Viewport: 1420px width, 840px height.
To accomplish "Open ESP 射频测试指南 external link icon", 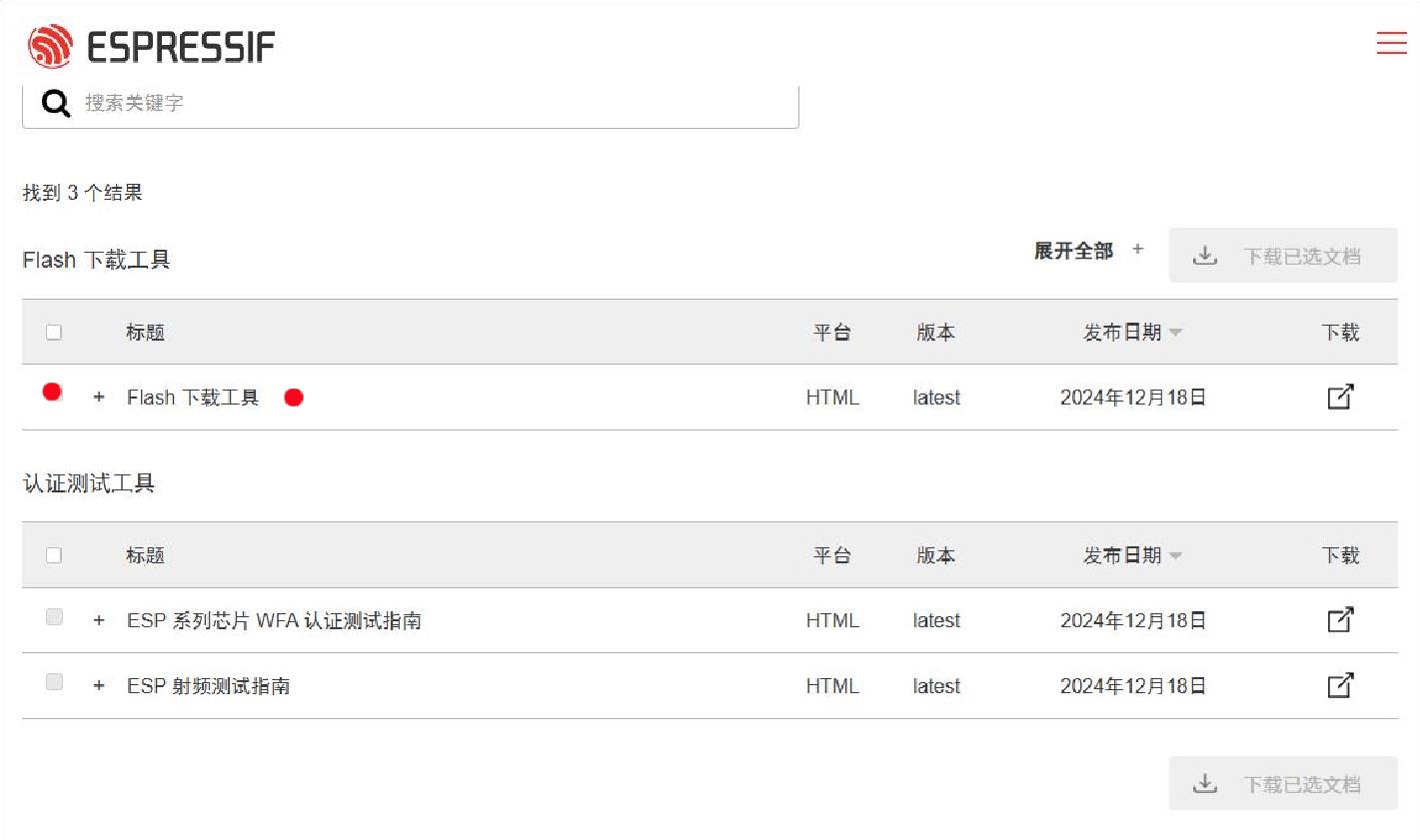I will click(x=1340, y=685).
